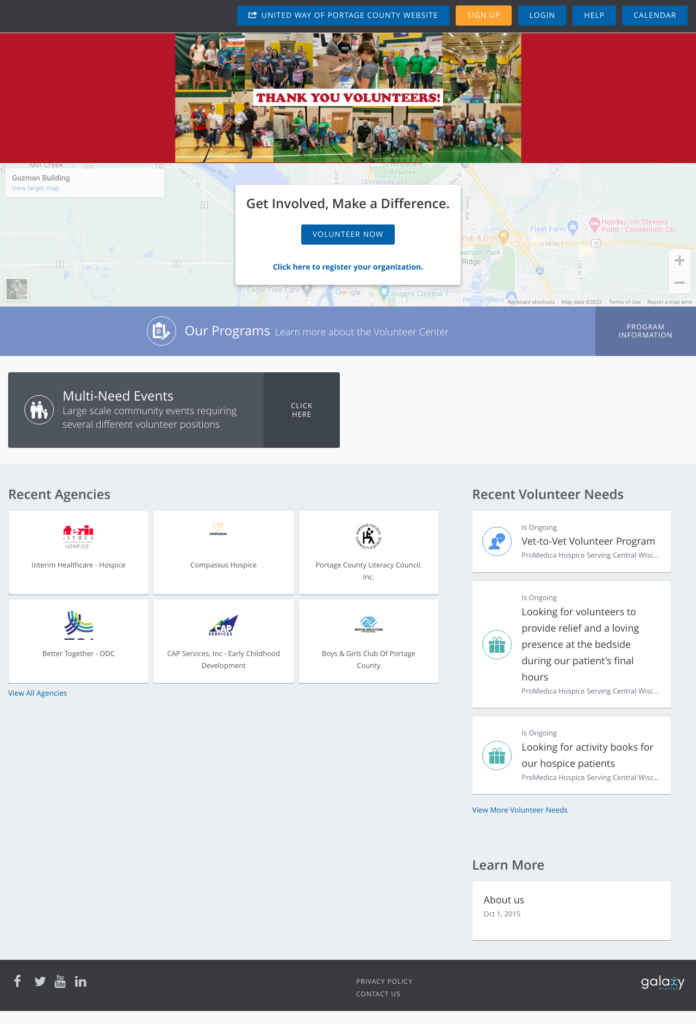The height and width of the screenshot is (1024, 696).
Task: Click gift icon beside activity books need
Action: (x=497, y=756)
